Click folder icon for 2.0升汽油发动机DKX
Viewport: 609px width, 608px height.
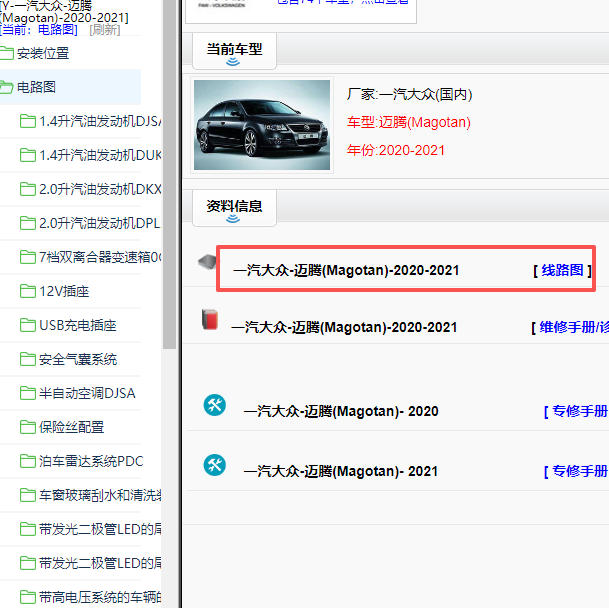click(x=28, y=189)
